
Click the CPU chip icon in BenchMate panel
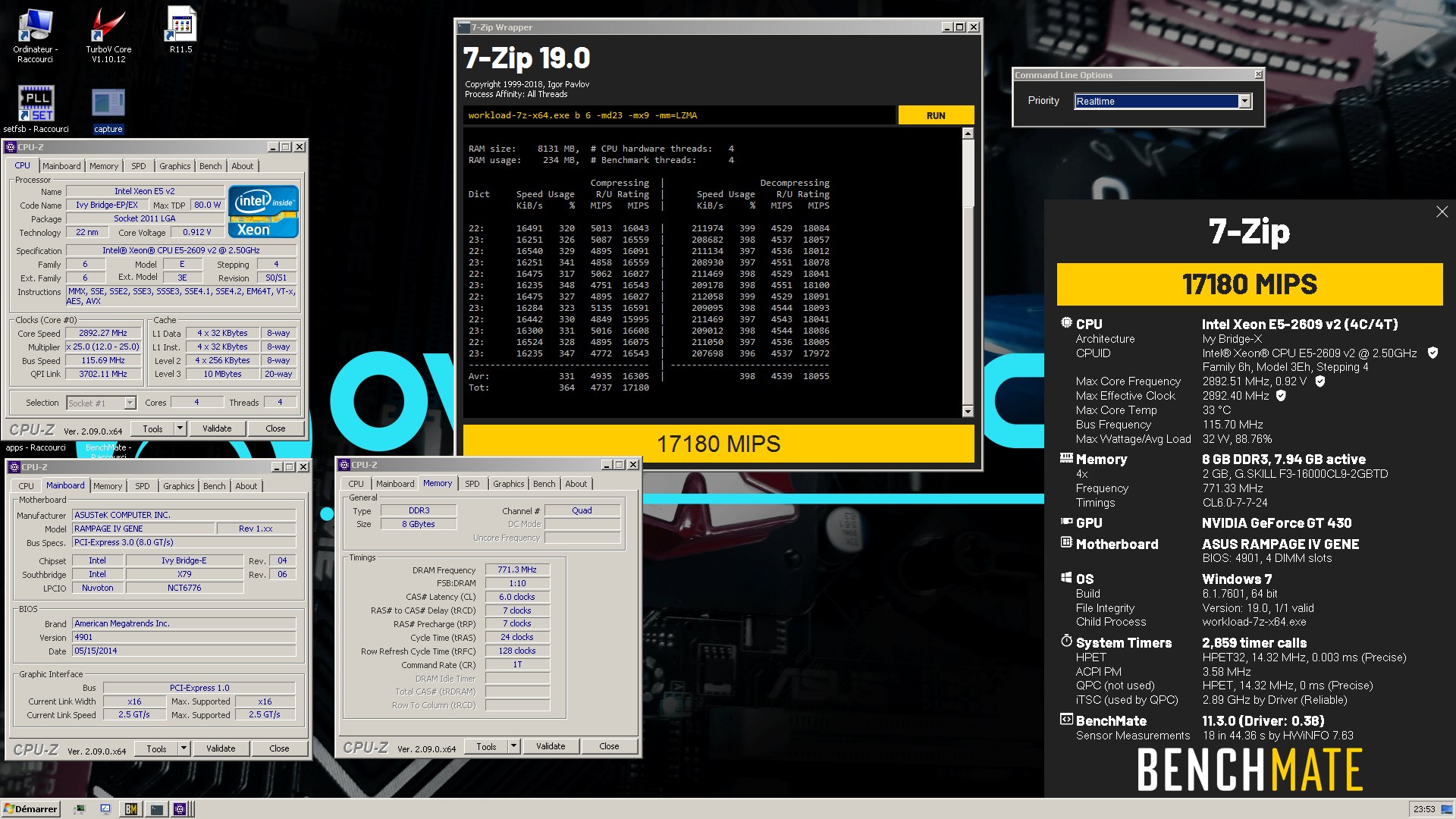click(x=1066, y=323)
